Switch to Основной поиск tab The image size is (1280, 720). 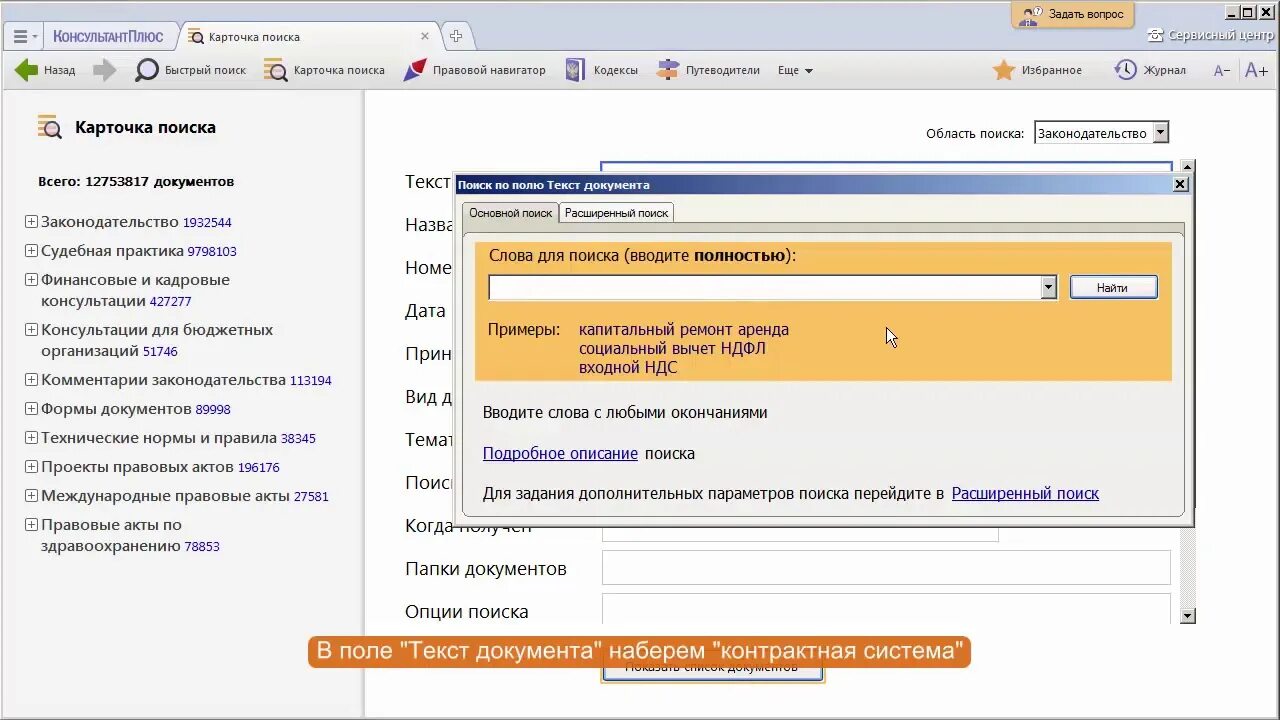point(510,213)
